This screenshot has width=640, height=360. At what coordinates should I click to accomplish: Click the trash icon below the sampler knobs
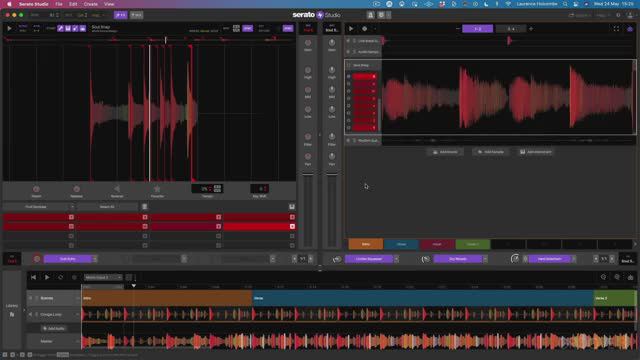(144, 207)
